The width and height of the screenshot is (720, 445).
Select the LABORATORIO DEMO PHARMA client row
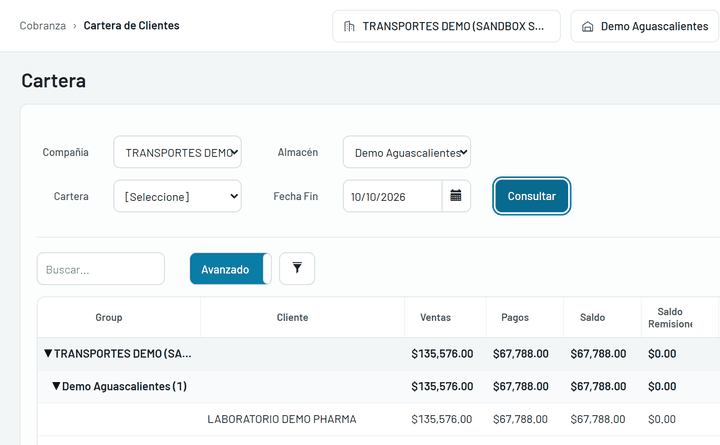coord(378,419)
